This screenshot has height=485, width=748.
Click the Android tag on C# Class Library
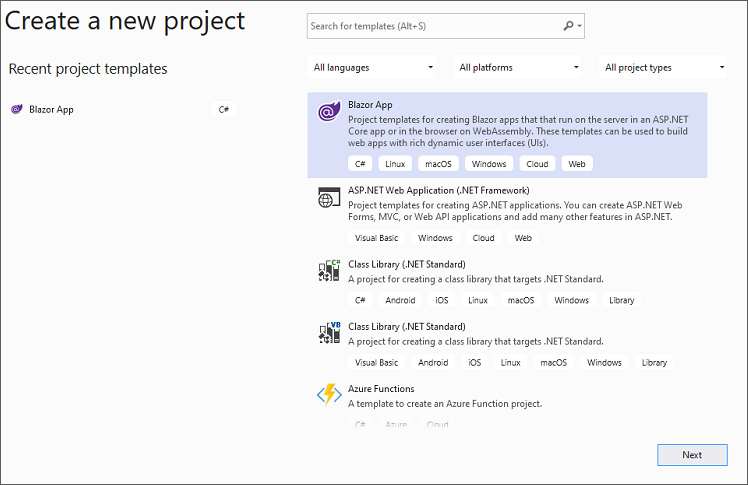(x=399, y=300)
